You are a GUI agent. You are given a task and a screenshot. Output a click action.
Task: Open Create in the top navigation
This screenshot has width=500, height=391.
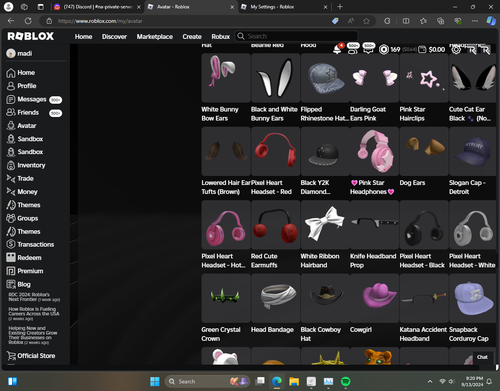tap(192, 37)
